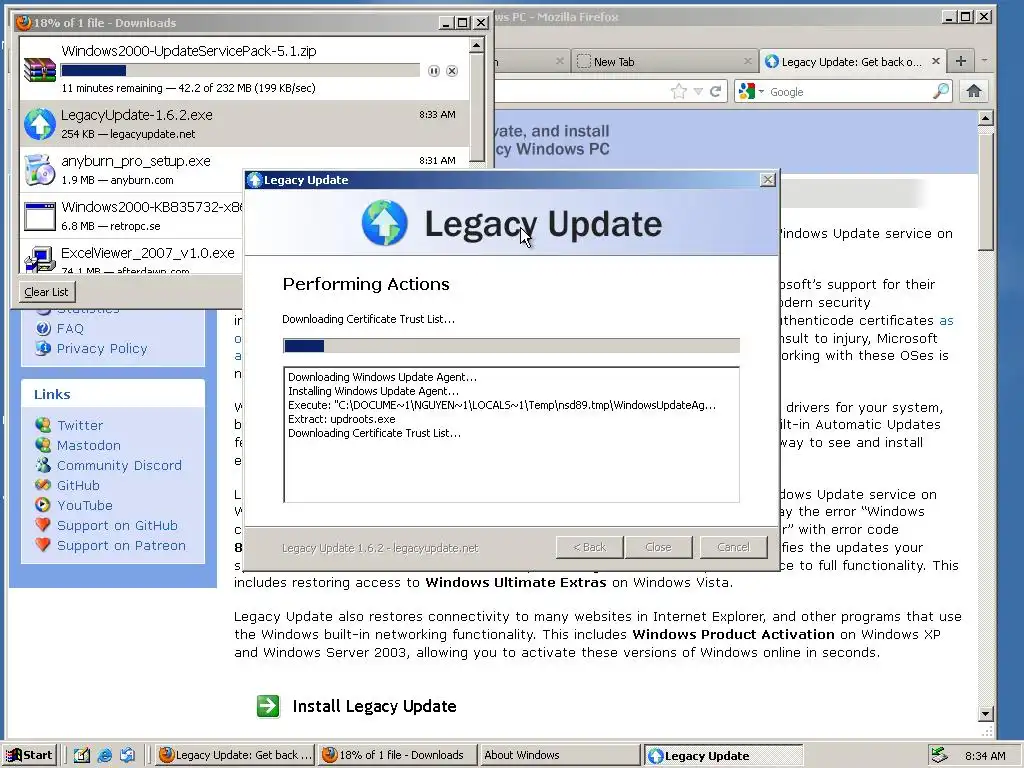Open the Support on GitHub link

(x=118, y=525)
